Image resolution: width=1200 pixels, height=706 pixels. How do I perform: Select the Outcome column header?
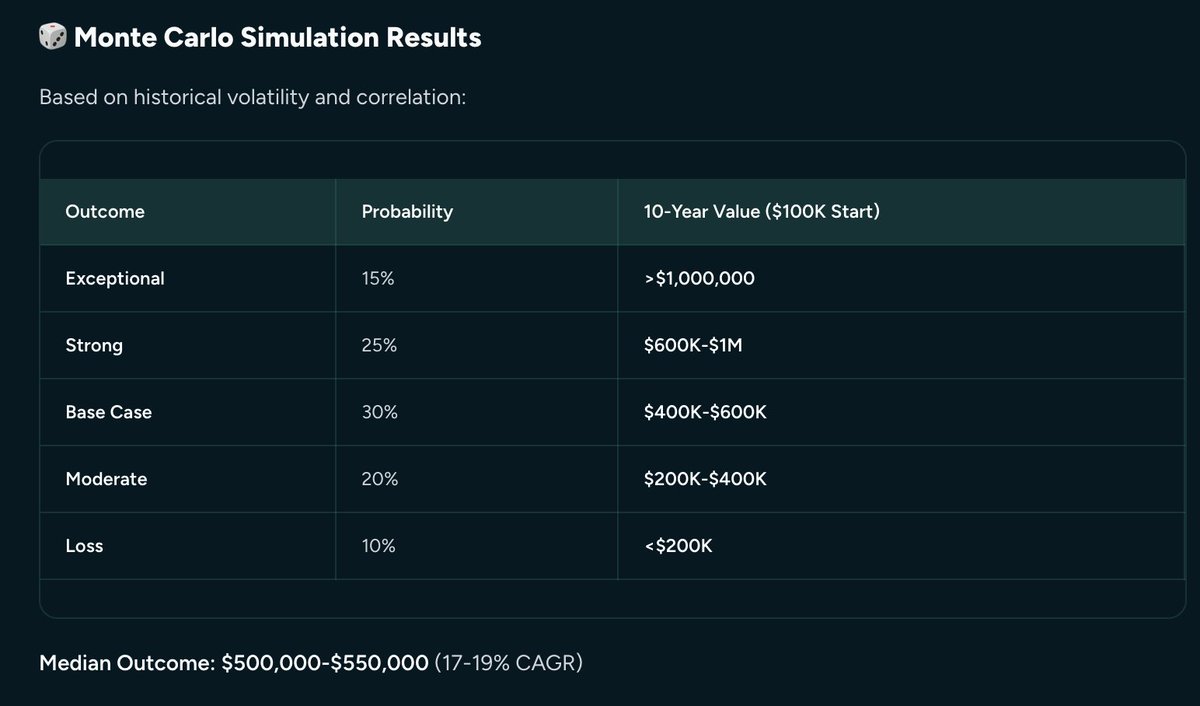105,212
